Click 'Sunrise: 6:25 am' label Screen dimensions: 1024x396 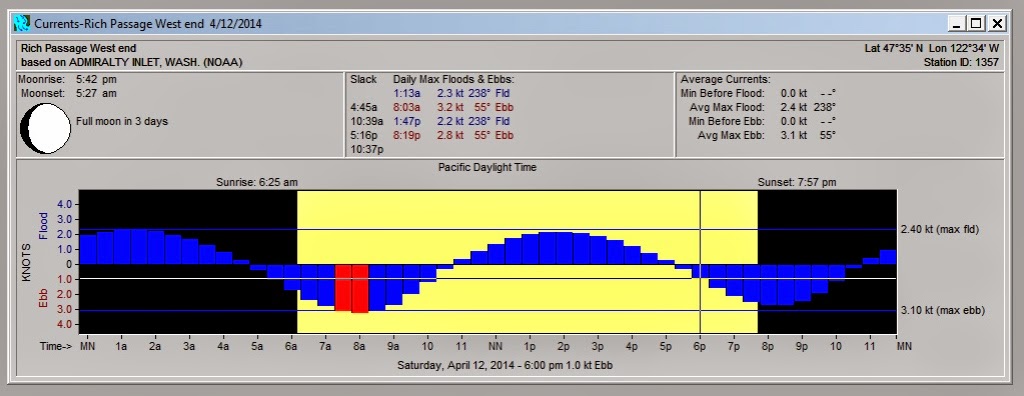point(257,182)
